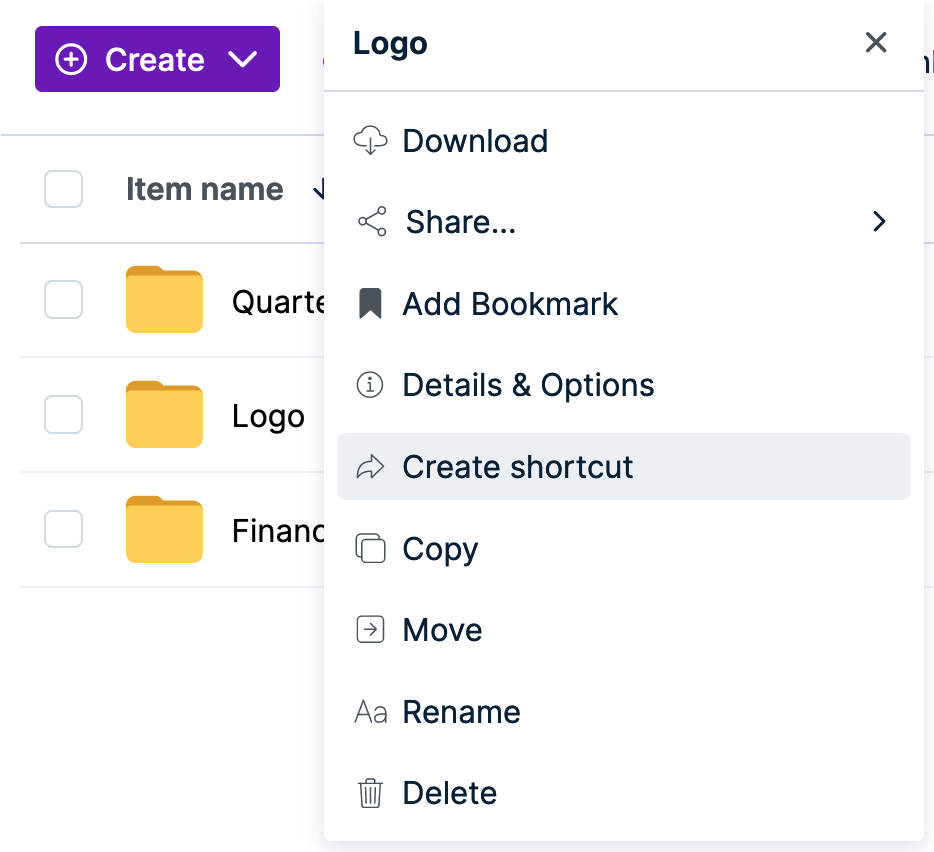
Task: Select Delete from the context menu
Action: tap(449, 793)
